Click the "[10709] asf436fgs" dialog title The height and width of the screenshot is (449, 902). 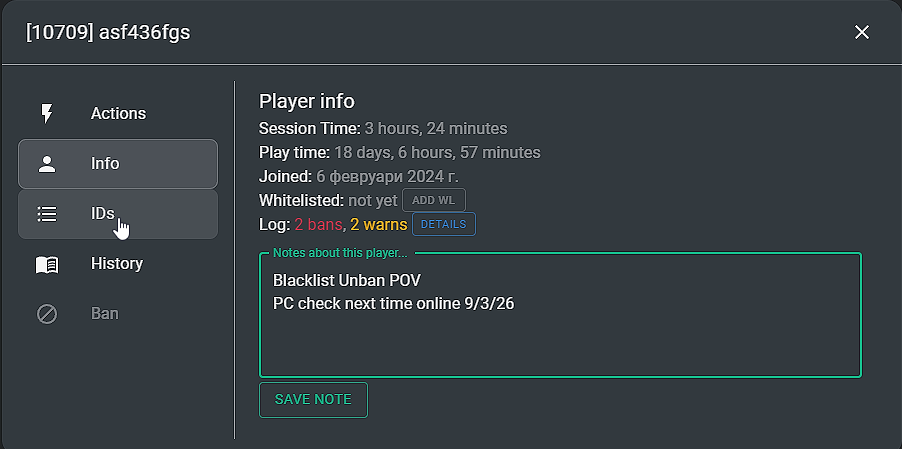(108, 32)
